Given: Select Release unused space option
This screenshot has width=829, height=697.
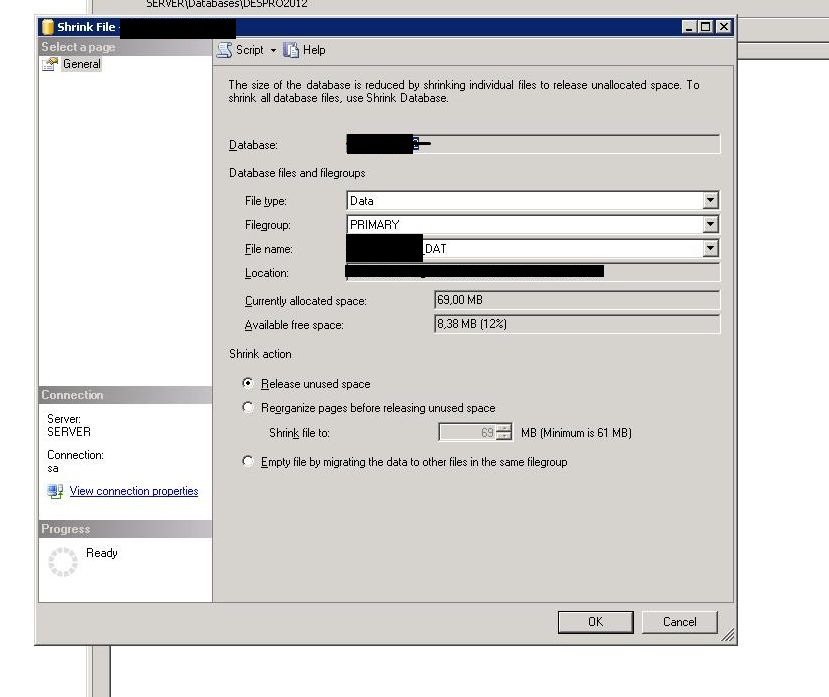Looking at the screenshot, I should (x=247, y=383).
